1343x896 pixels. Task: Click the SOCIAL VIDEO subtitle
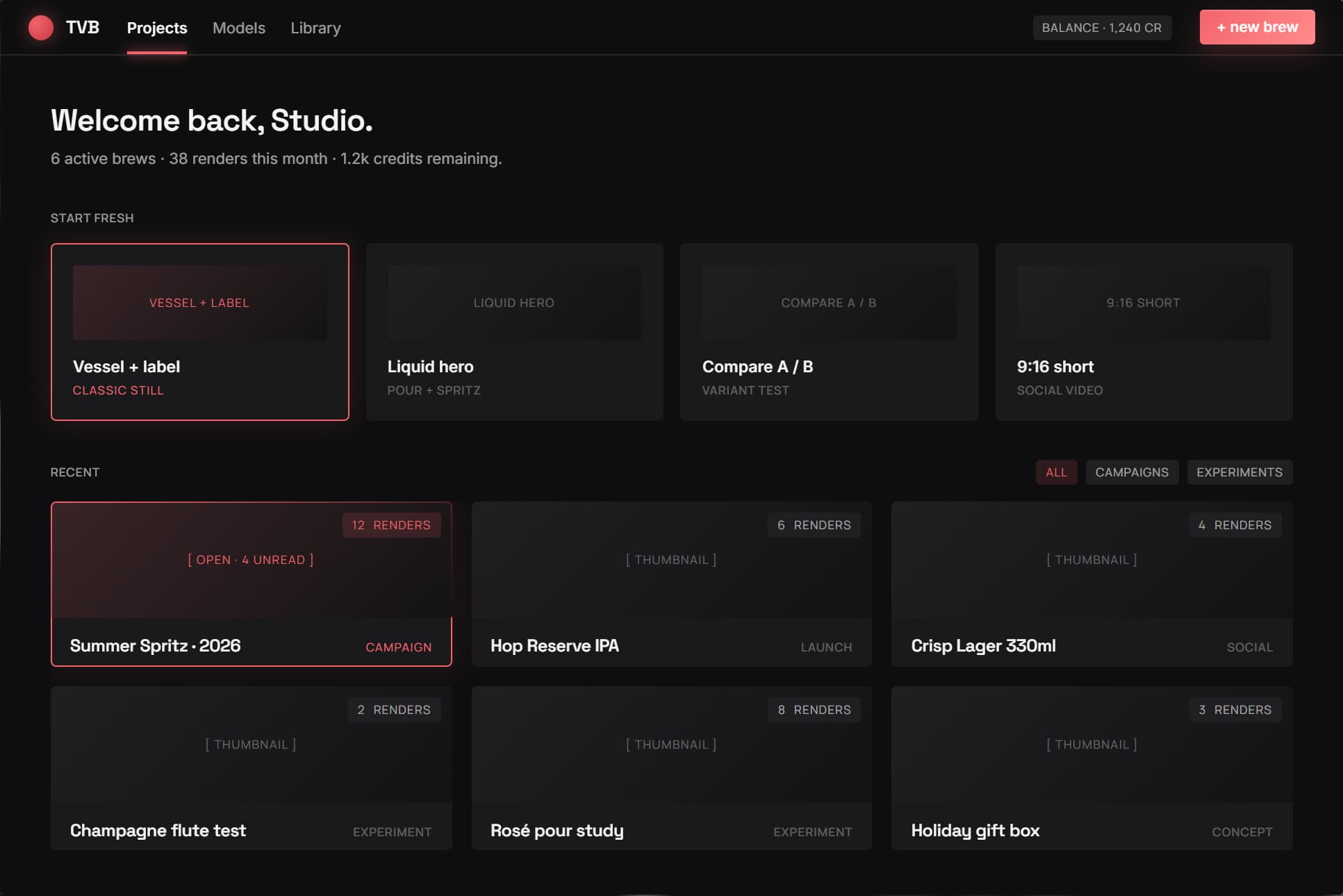coord(1060,390)
